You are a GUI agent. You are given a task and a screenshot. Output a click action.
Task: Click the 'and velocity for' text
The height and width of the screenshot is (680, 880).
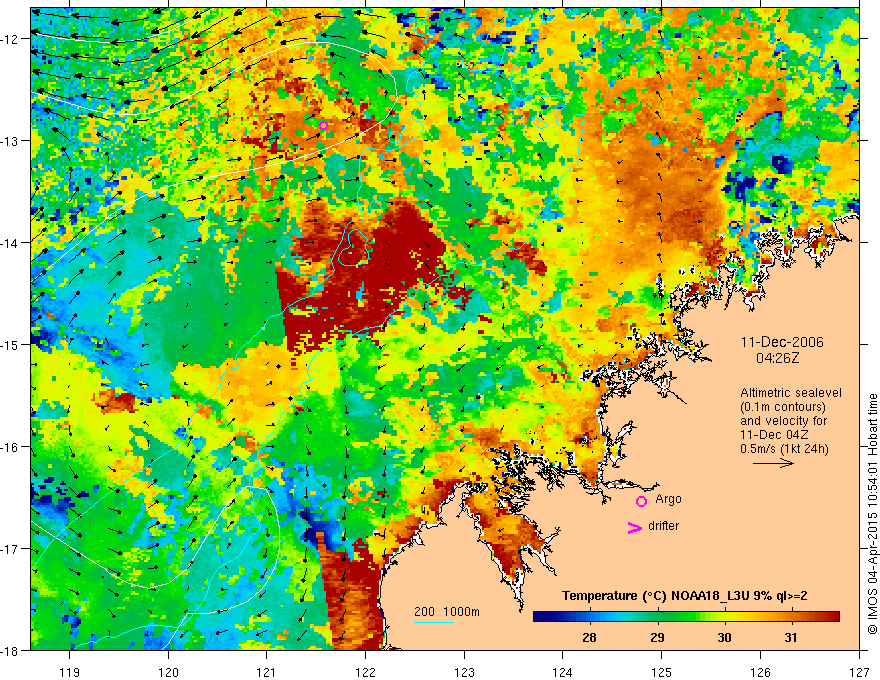pyautogui.click(x=783, y=421)
